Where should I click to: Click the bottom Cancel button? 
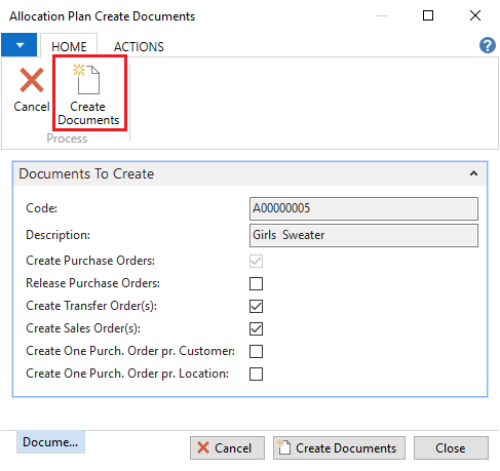point(227,448)
